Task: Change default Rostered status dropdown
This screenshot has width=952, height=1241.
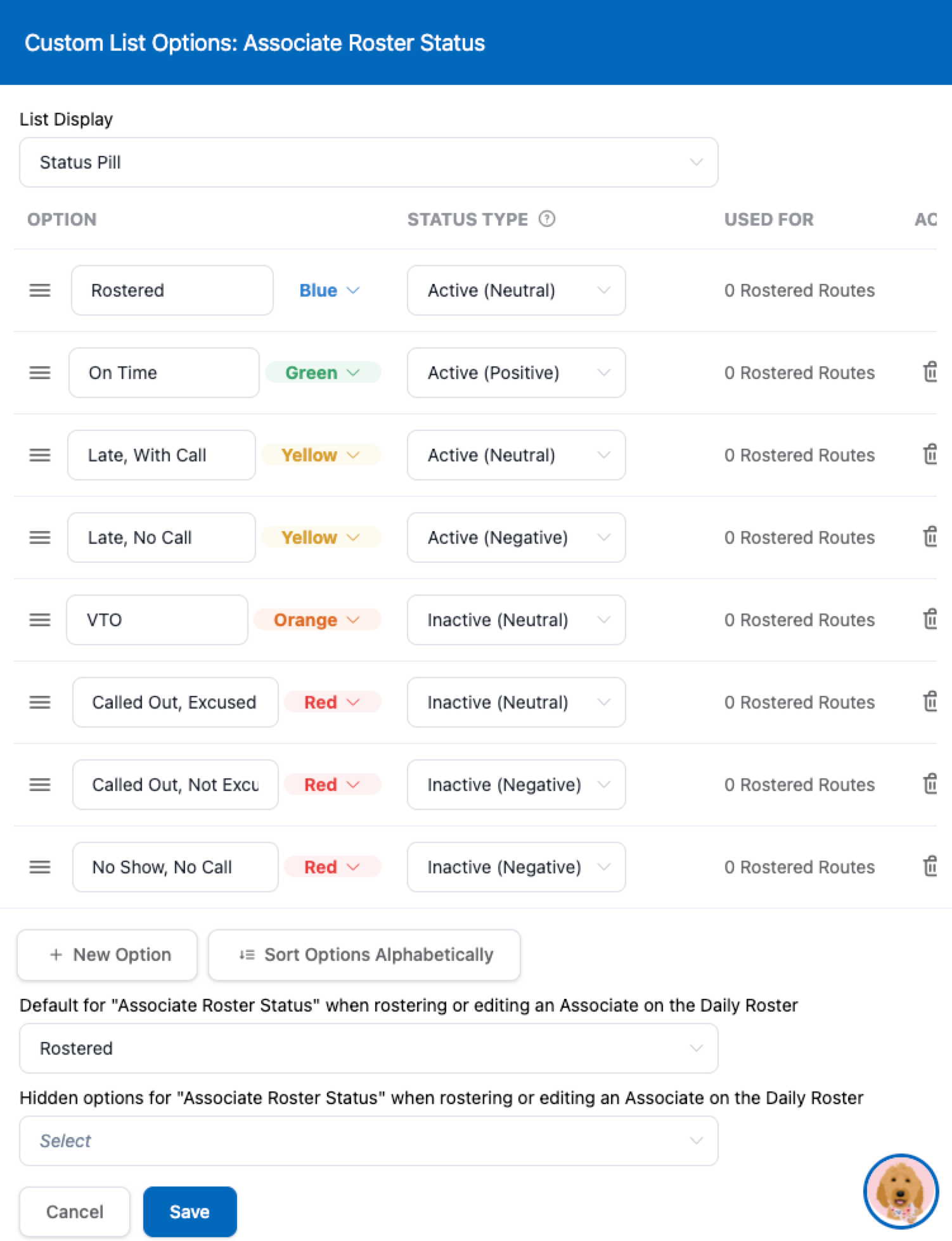Action: 368,1048
